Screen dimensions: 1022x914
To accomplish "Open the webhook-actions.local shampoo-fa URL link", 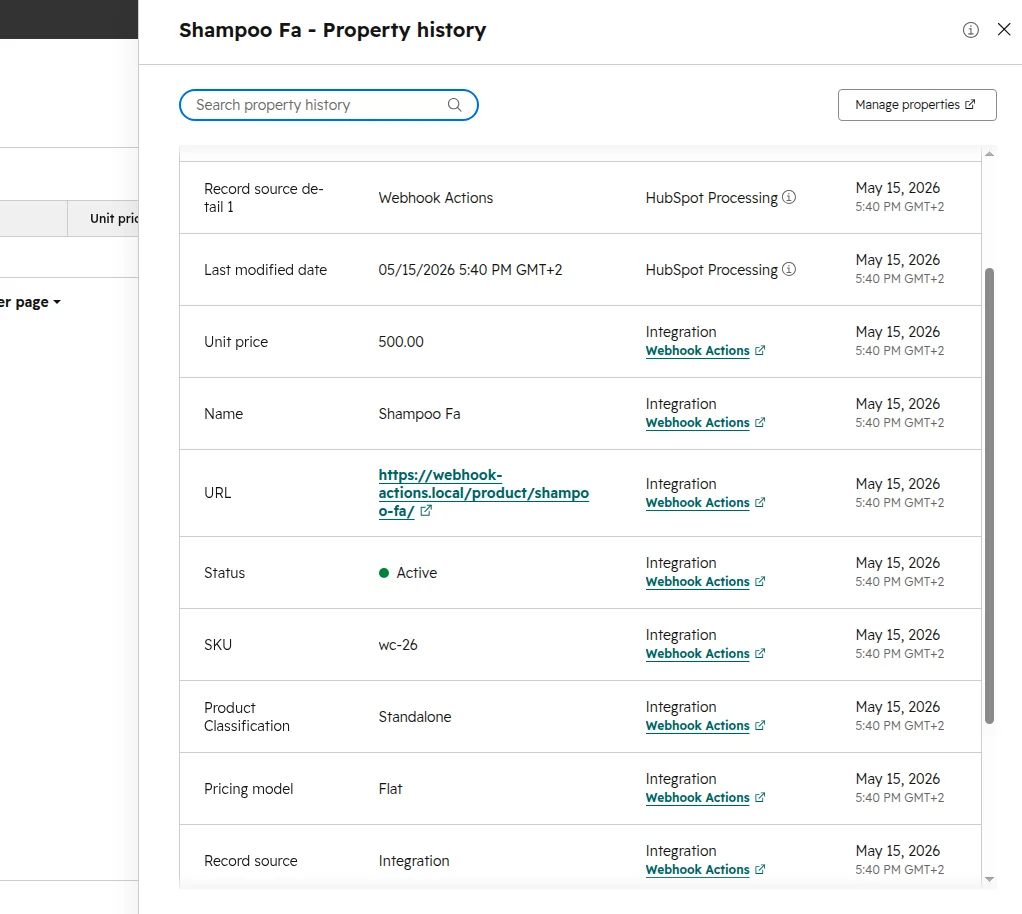I will [x=483, y=493].
